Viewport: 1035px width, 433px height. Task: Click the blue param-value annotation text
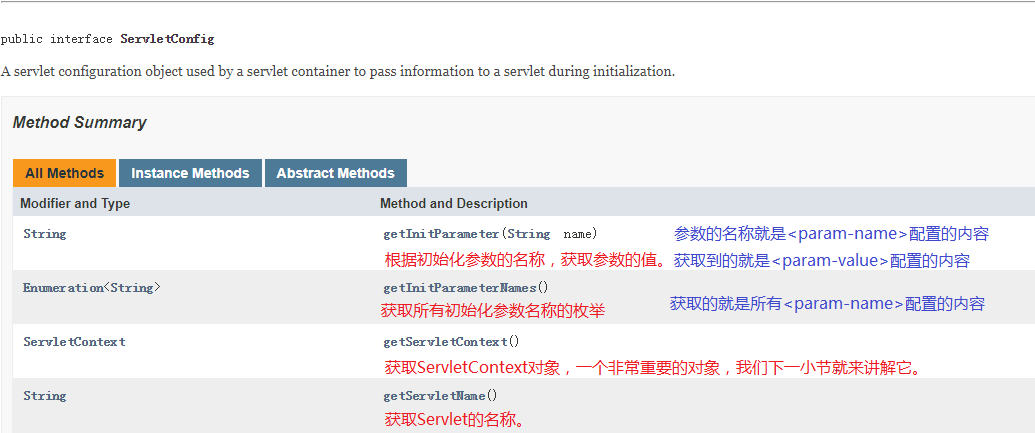point(822,261)
